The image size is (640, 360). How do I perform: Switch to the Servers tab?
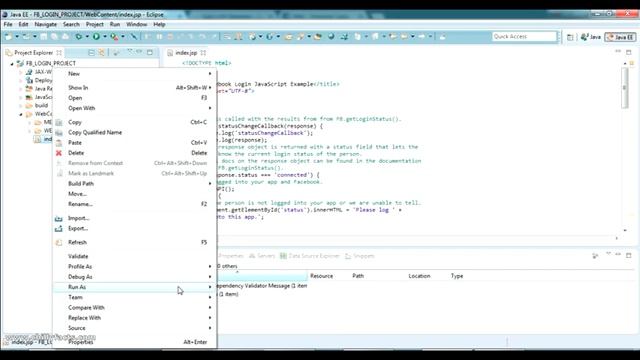click(x=262, y=256)
